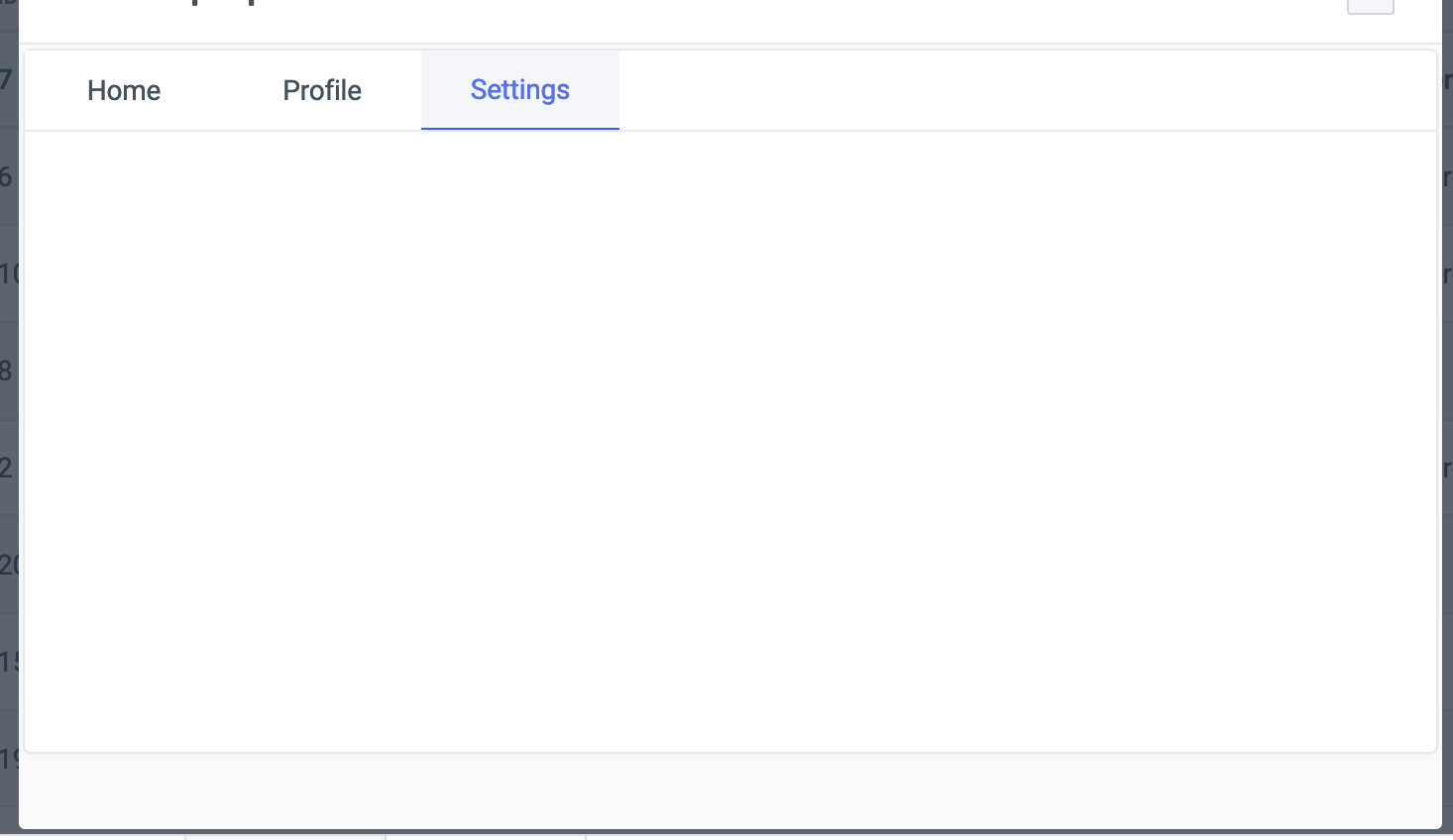Select the background row showing number 8
Image resolution: width=1453 pixels, height=840 pixels.
point(8,370)
